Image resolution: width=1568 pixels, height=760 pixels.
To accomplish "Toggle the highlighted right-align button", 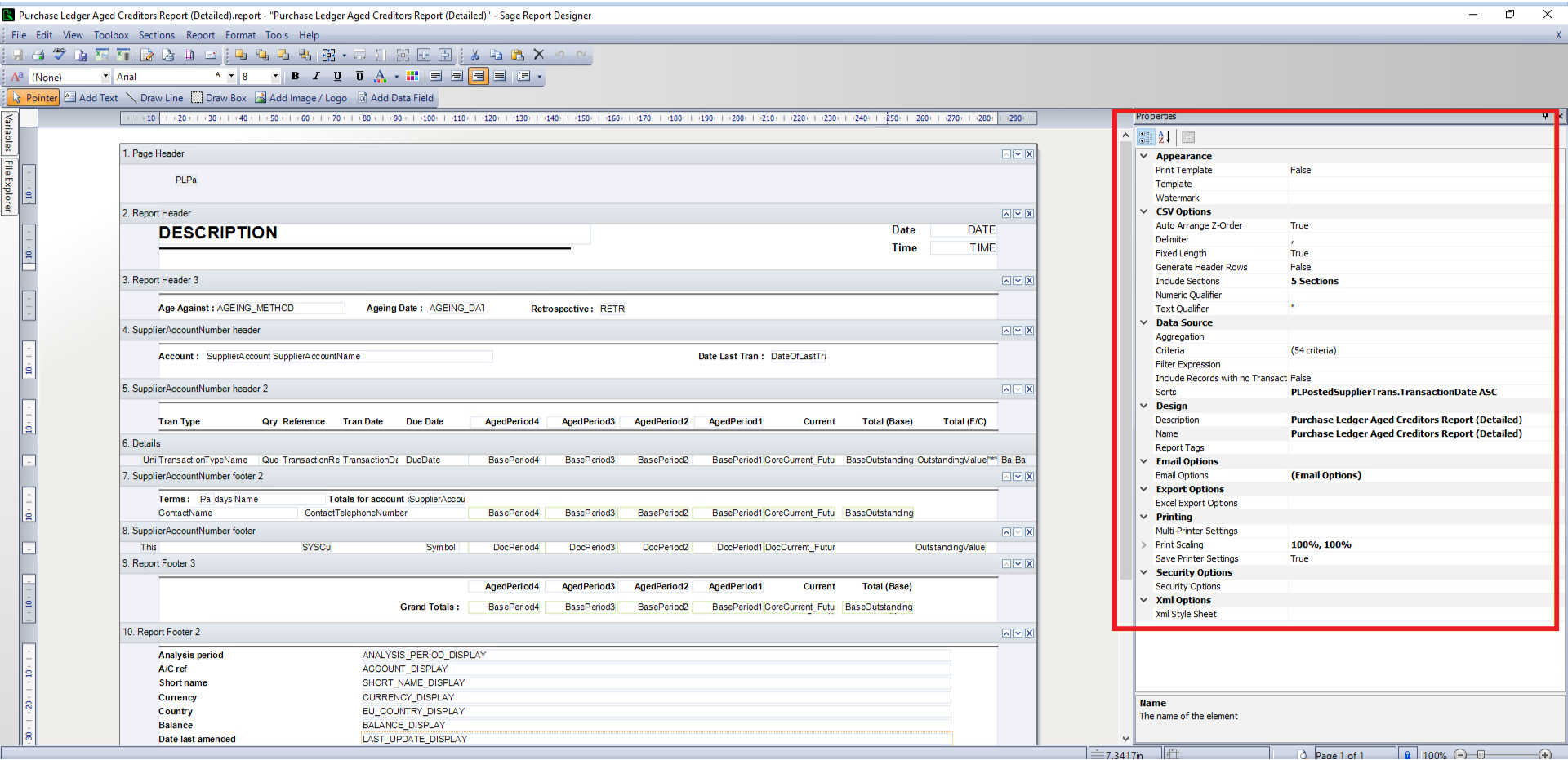I will 479,77.
